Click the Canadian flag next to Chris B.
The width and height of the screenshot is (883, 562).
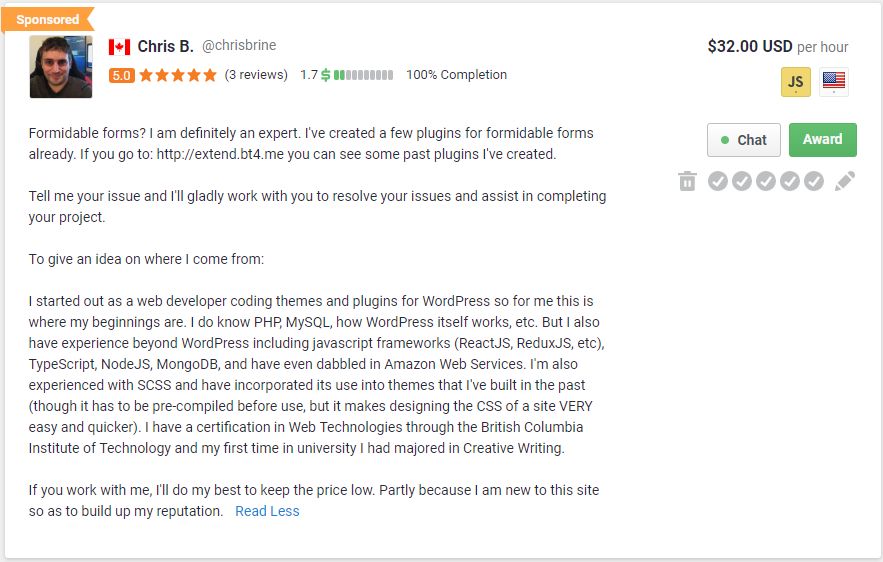click(x=120, y=47)
